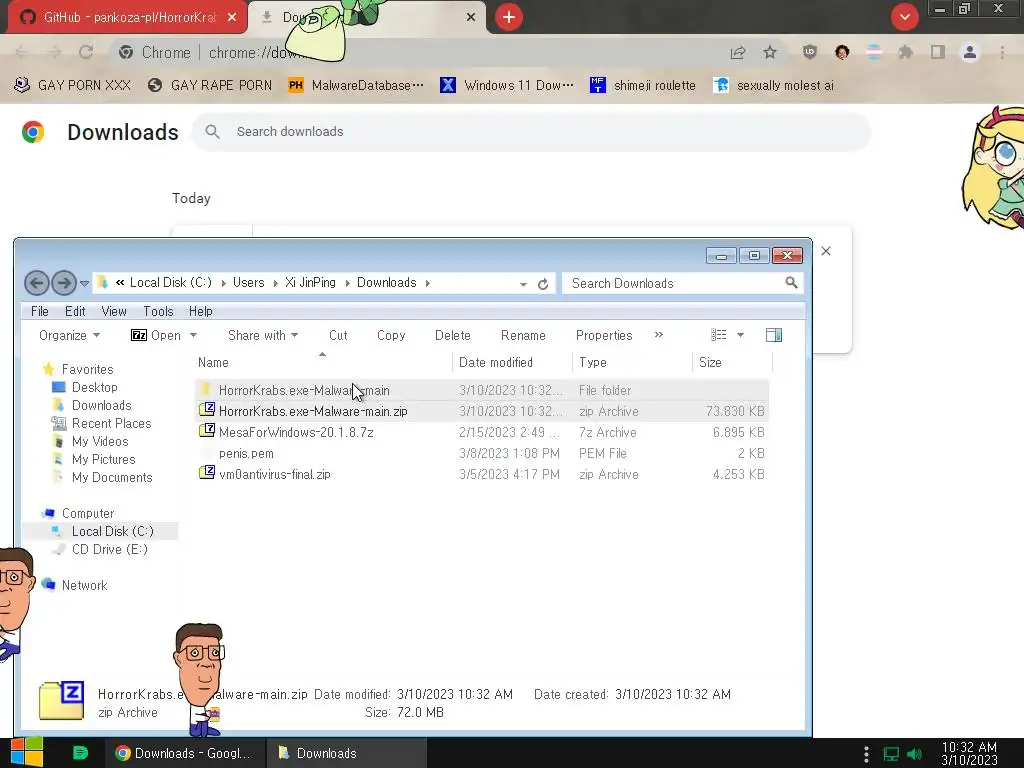Click Delete in the toolbar

click(453, 335)
